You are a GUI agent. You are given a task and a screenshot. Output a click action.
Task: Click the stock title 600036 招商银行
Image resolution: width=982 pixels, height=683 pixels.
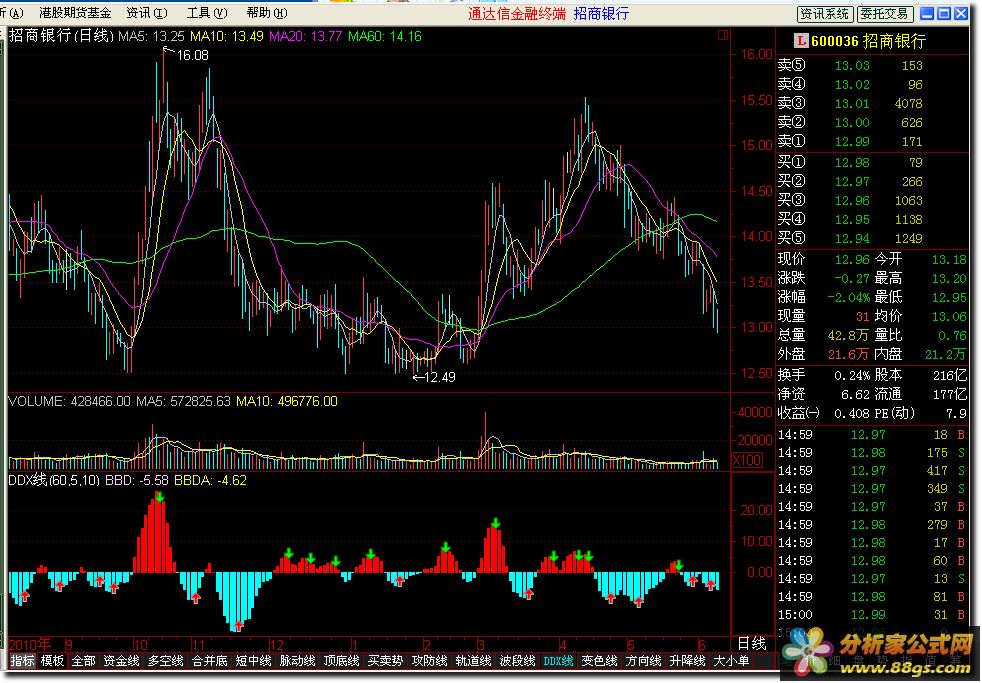coord(868,41)
